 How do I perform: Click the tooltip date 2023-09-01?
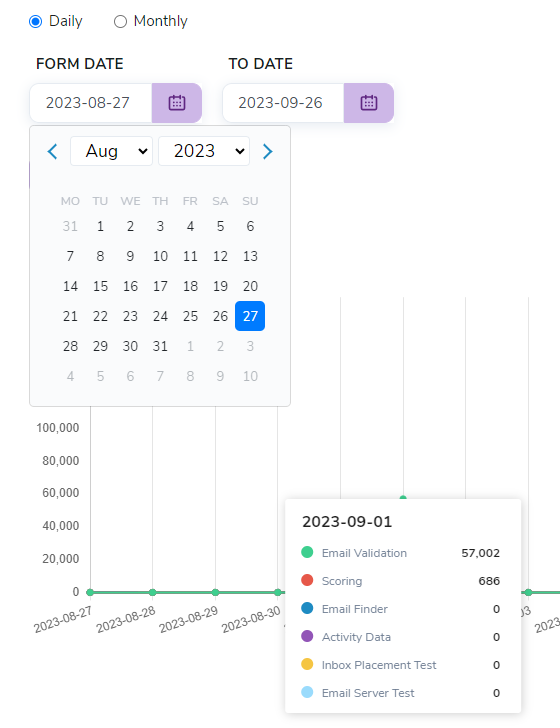click(x=347, y=521)
